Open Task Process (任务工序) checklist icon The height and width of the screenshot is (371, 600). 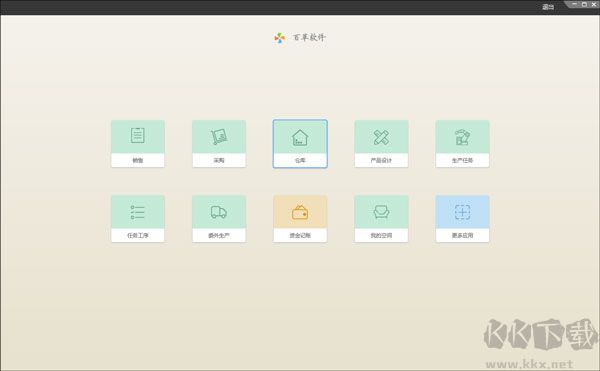(x=138, y=212)
